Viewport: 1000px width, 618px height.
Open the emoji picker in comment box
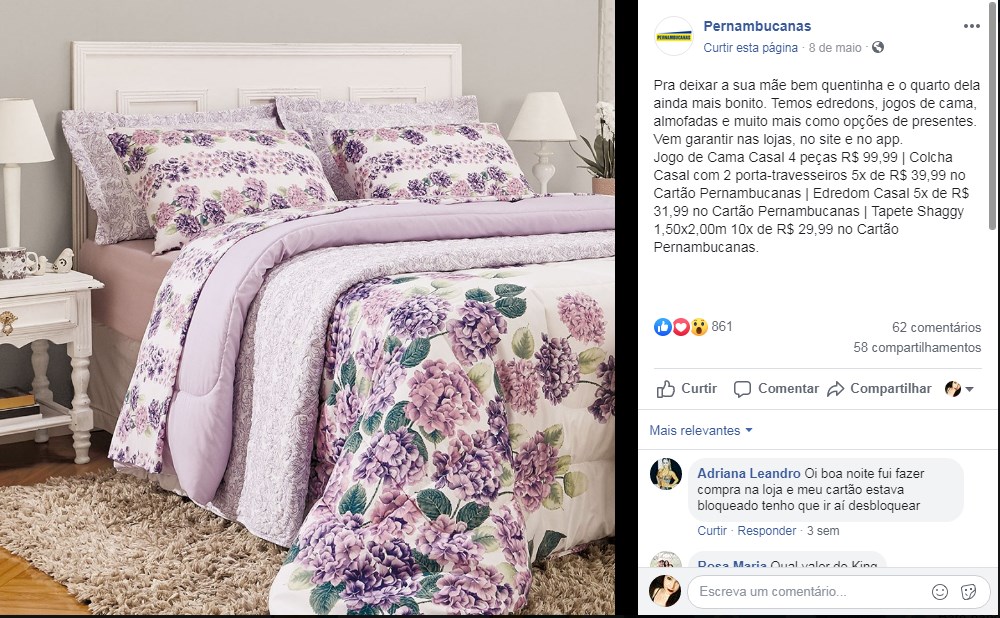tap(940, 592)
